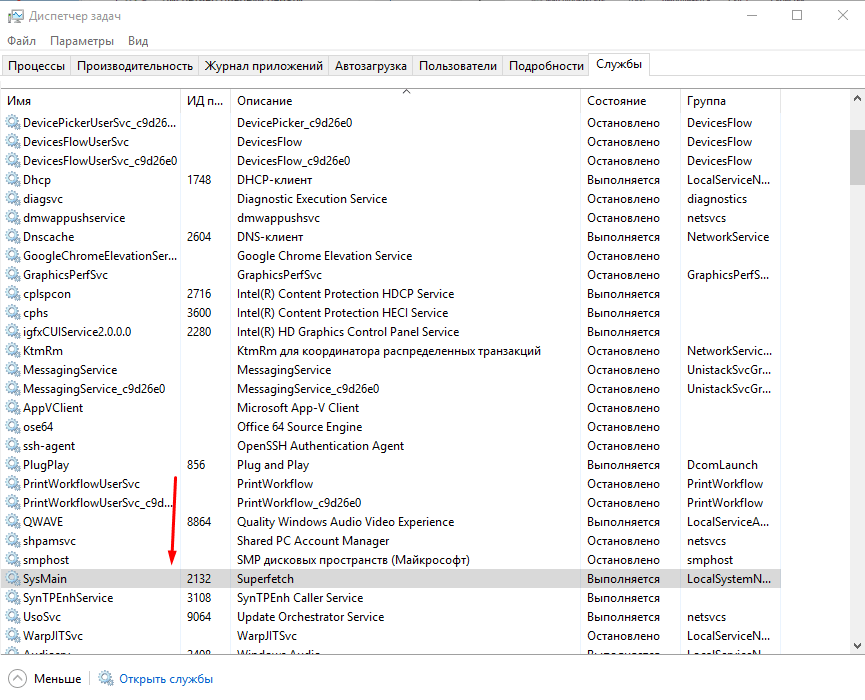This screenshot has height=700, width=865.
Task: Click the services icon beside Открыть службы
Action: tap(106, 679)
